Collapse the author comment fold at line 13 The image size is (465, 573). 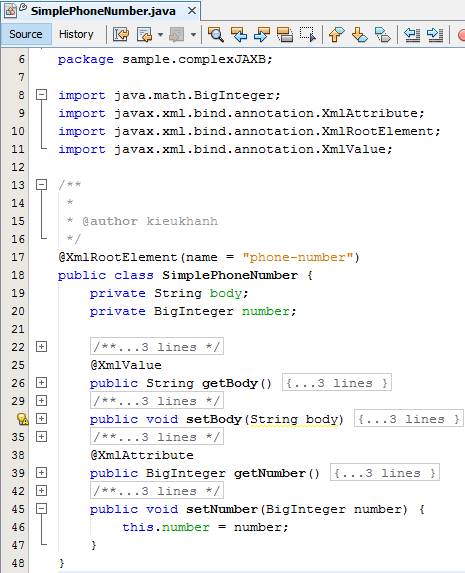(42, 185)
